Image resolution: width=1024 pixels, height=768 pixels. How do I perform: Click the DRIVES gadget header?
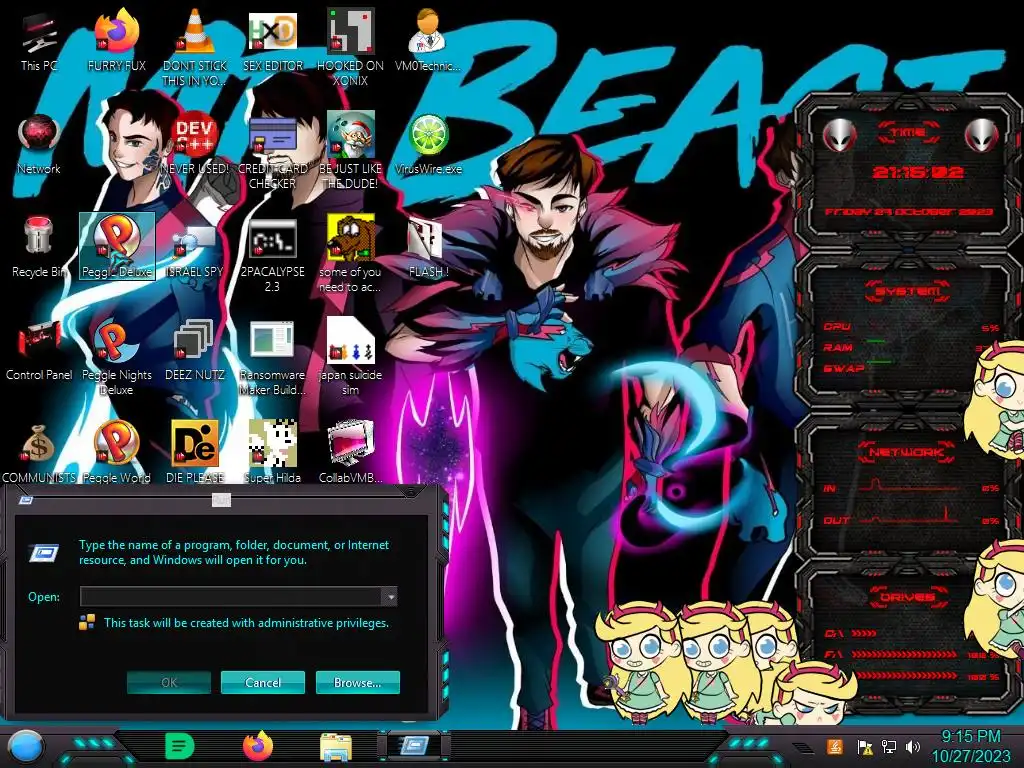click(907, 597)
